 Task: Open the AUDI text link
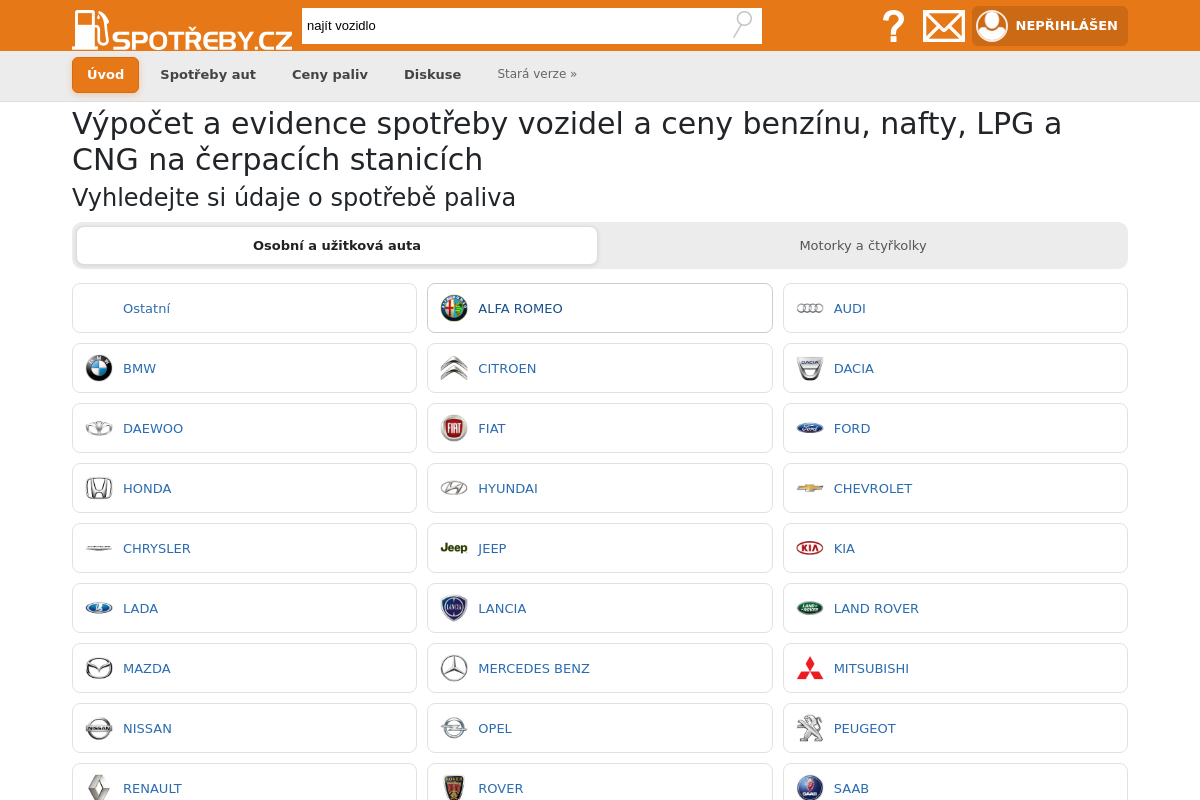pyautogui.click(x=850, y=308)
